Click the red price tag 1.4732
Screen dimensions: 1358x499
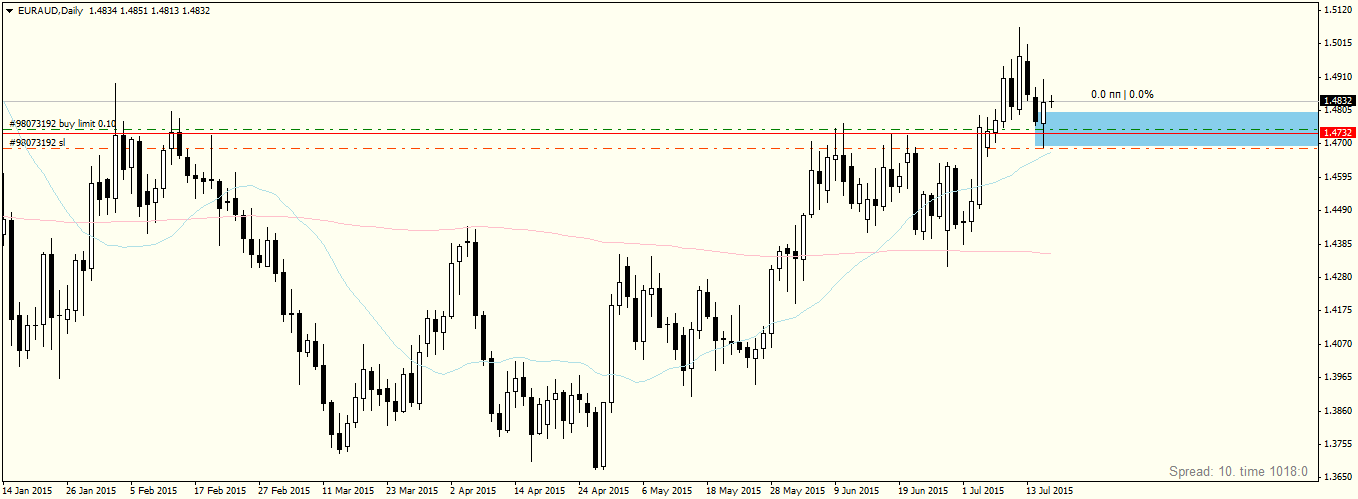click(1337, 132)
